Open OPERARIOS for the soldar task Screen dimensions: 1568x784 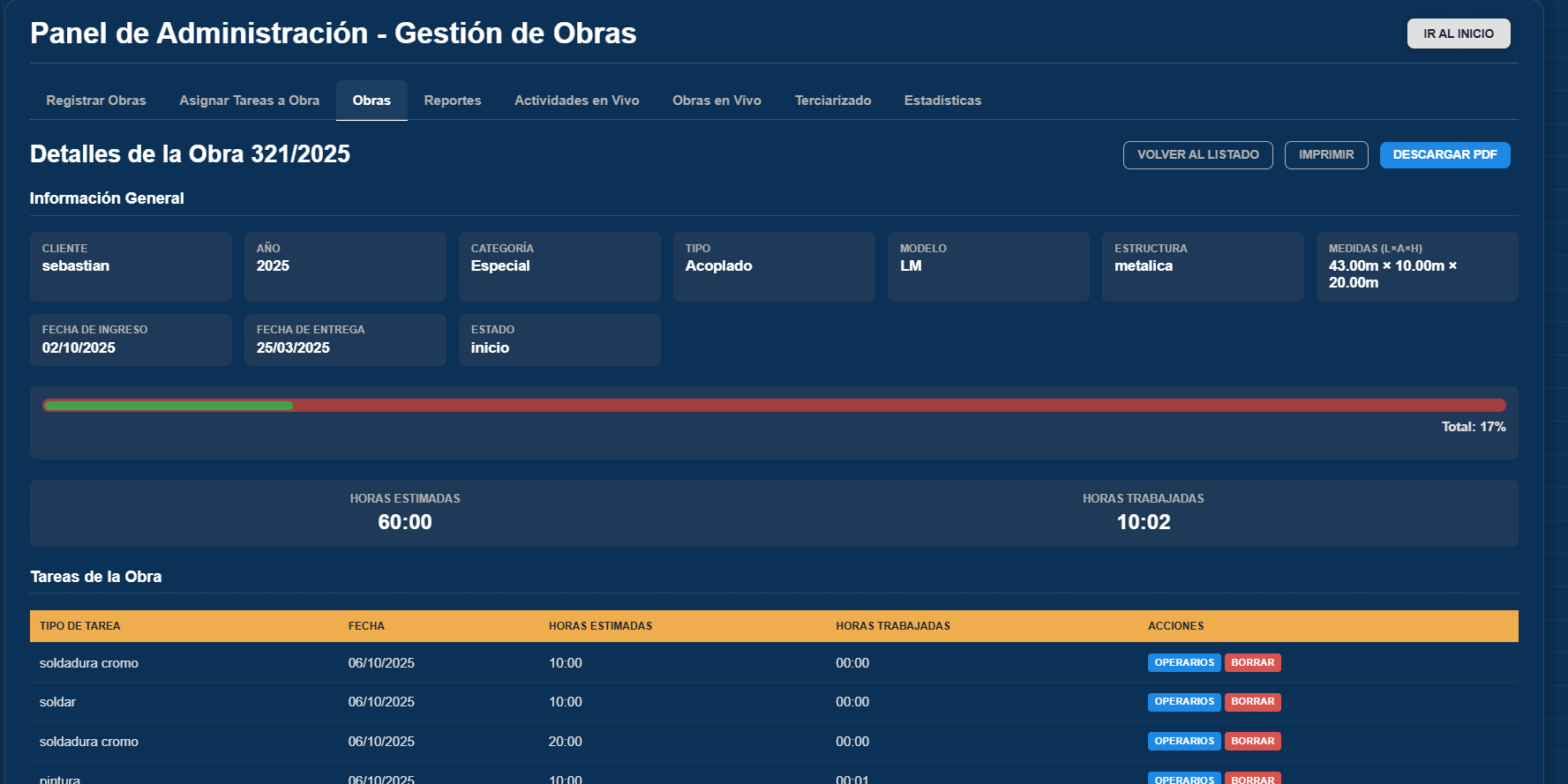pyautogui.click(x=1183, y=702)
